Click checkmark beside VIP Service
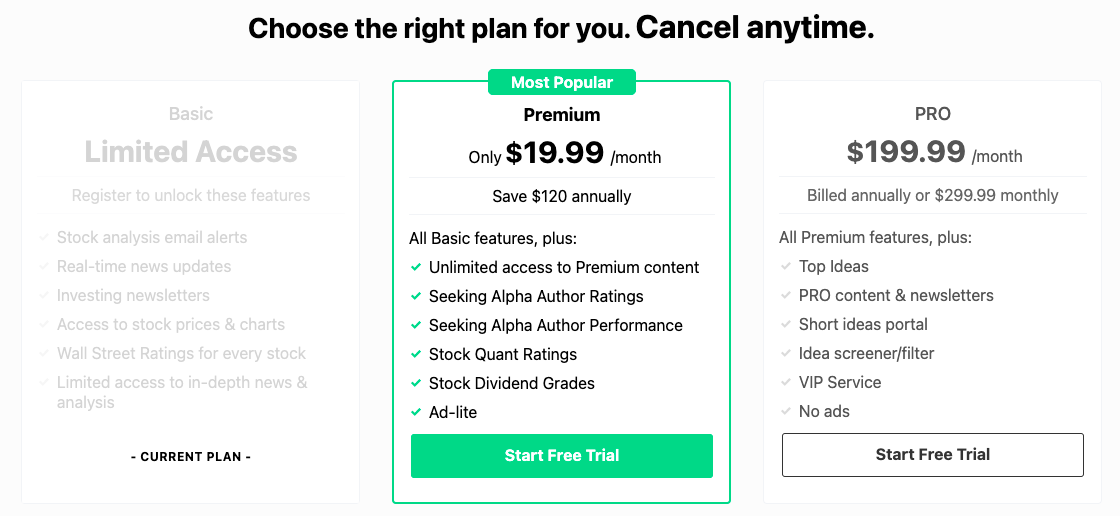This screenshot has height=516, width=1120. coord(786,382)
